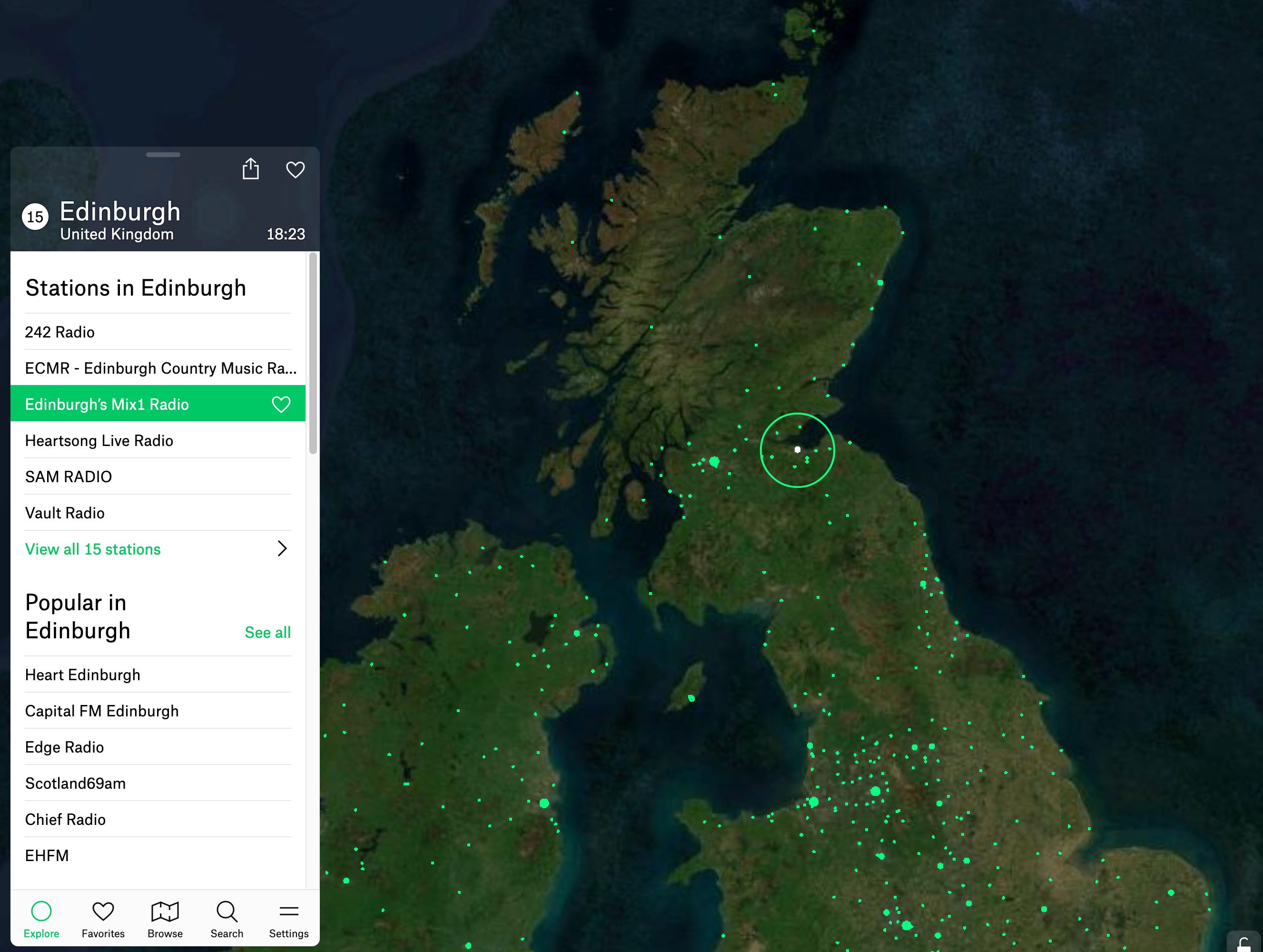The image size is (1263, 952).
Task: Click the View all 15 stations link
Action: coord(93,549)
